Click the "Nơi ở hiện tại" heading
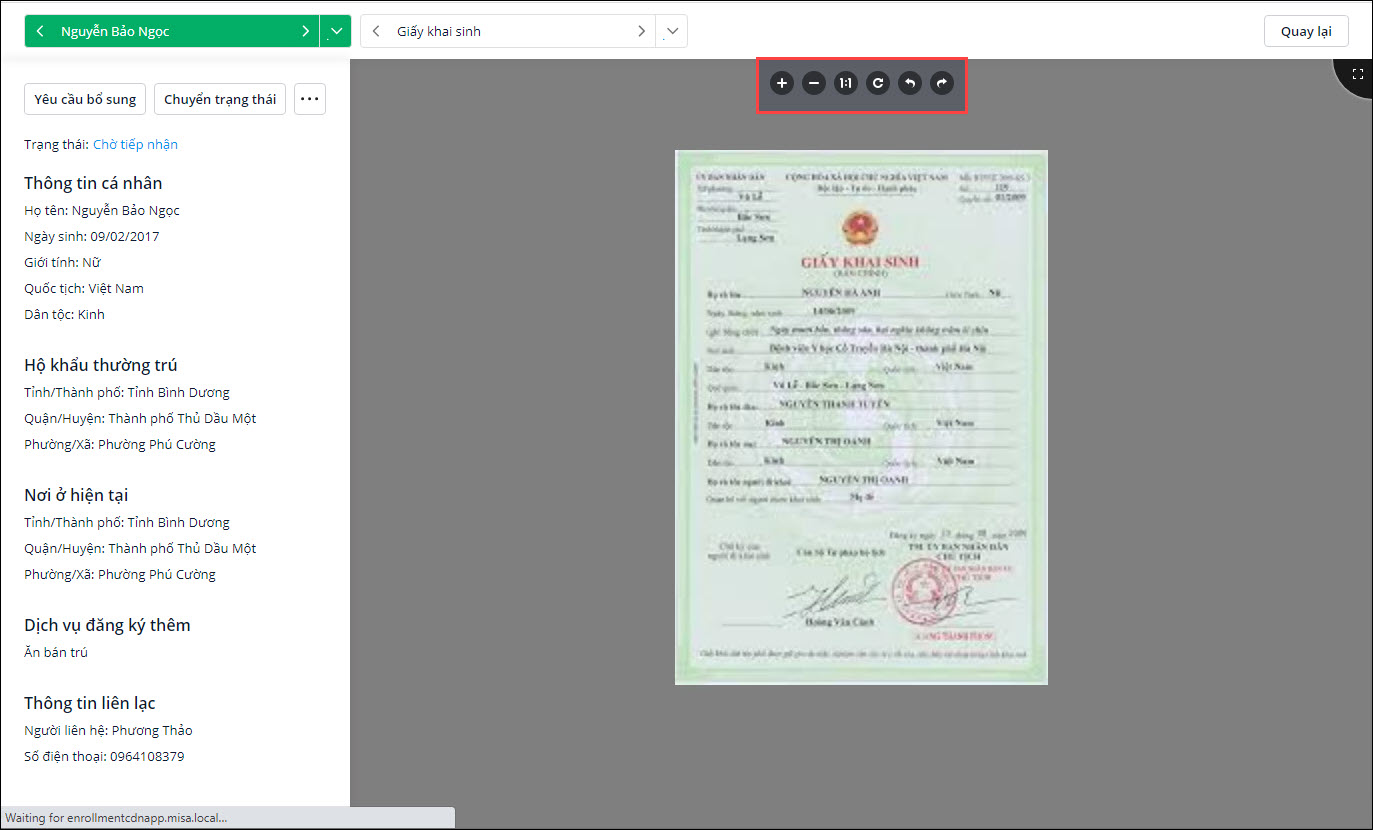The width and height of the screenshot is (1373, 830). pos(76,495)
